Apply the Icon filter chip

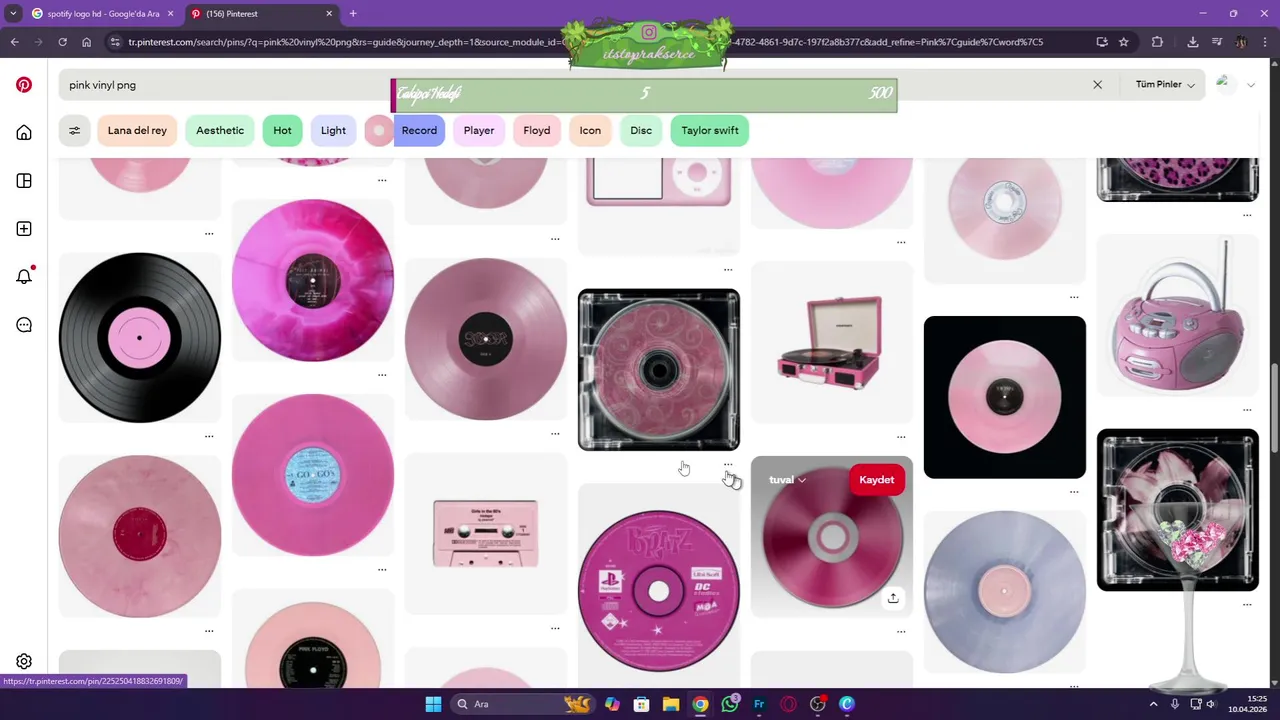pyautogui.click(x=590, y=130)
